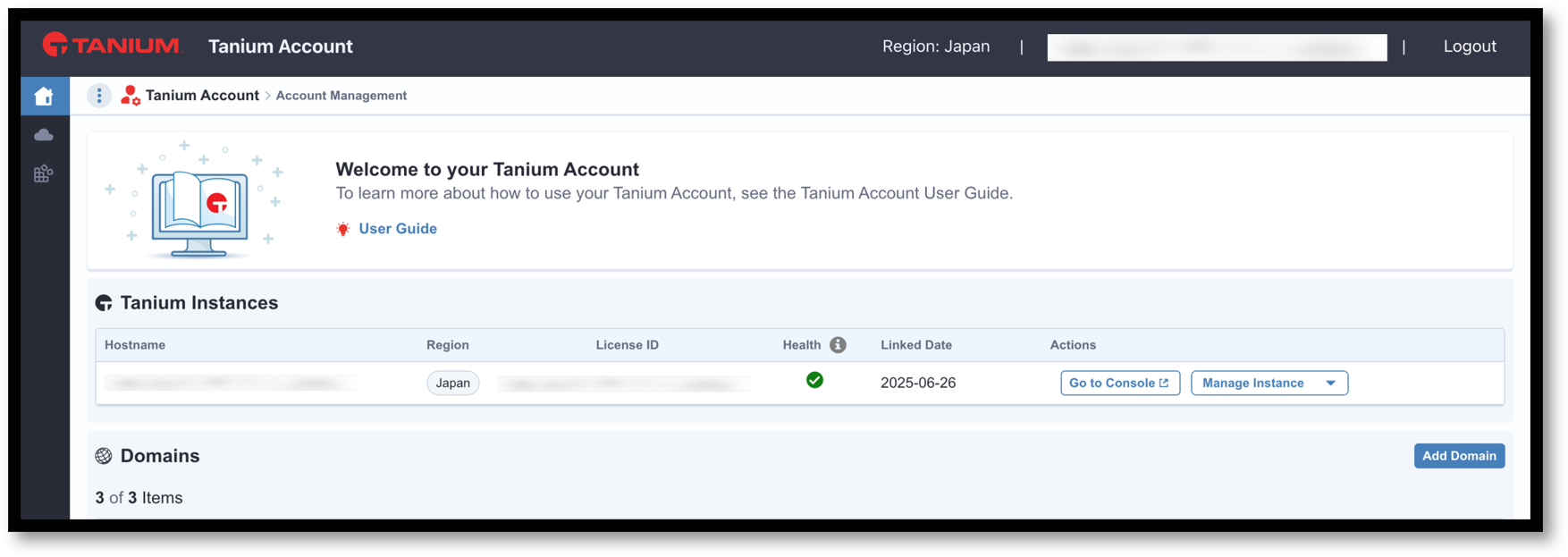Click the Domains globe icon
This screenshot has width=1568, height=557.
click(x=104, y=456)
